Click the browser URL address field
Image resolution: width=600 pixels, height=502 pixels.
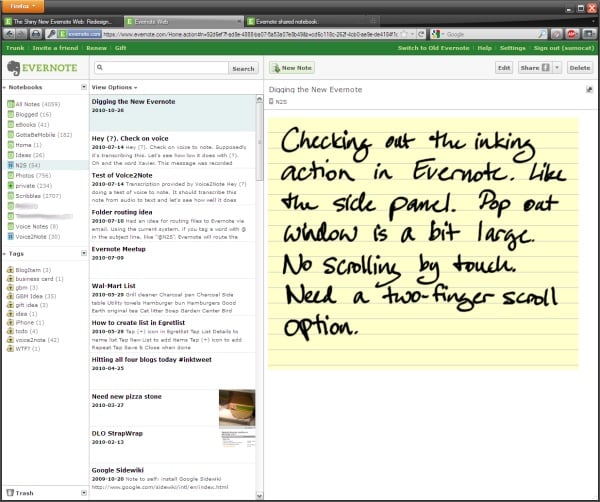(251, 34)
